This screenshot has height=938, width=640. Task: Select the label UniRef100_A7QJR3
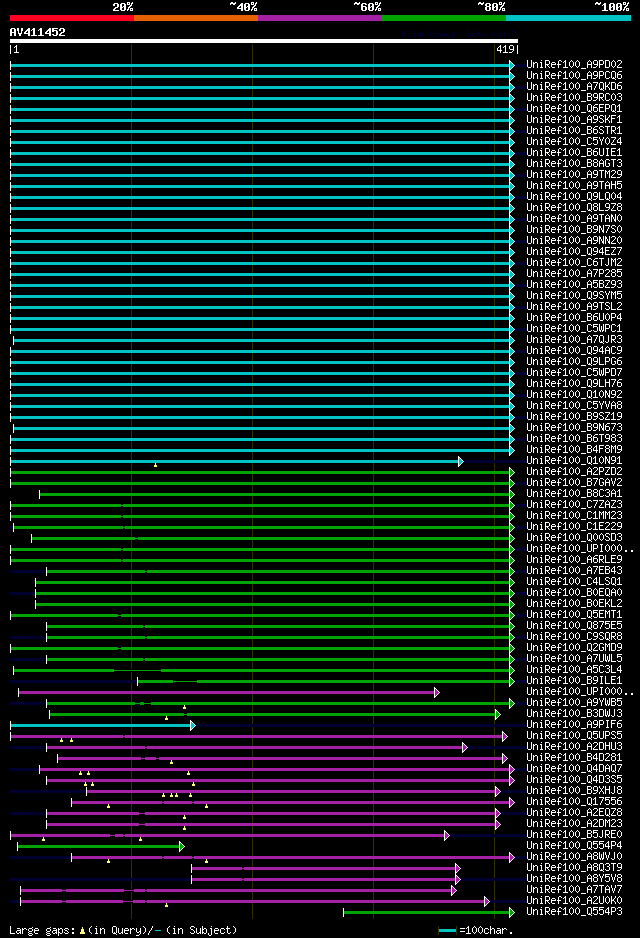[574, 339]
